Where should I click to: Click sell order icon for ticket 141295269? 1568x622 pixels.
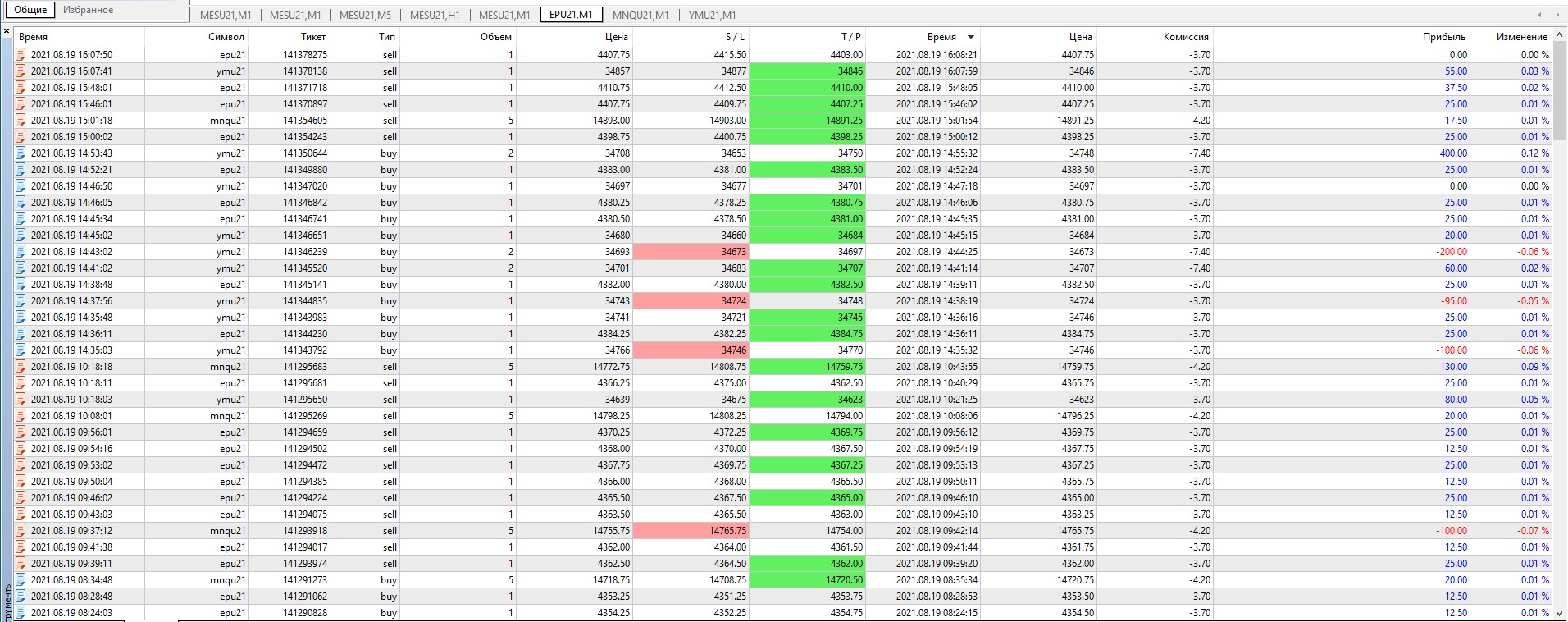tap(21, 416)
